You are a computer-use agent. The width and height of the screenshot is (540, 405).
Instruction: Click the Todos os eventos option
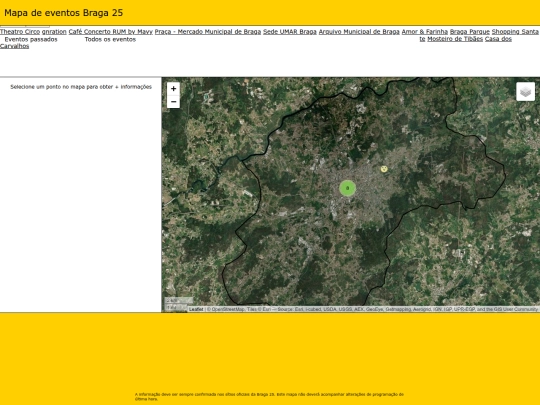click(110, 39)
